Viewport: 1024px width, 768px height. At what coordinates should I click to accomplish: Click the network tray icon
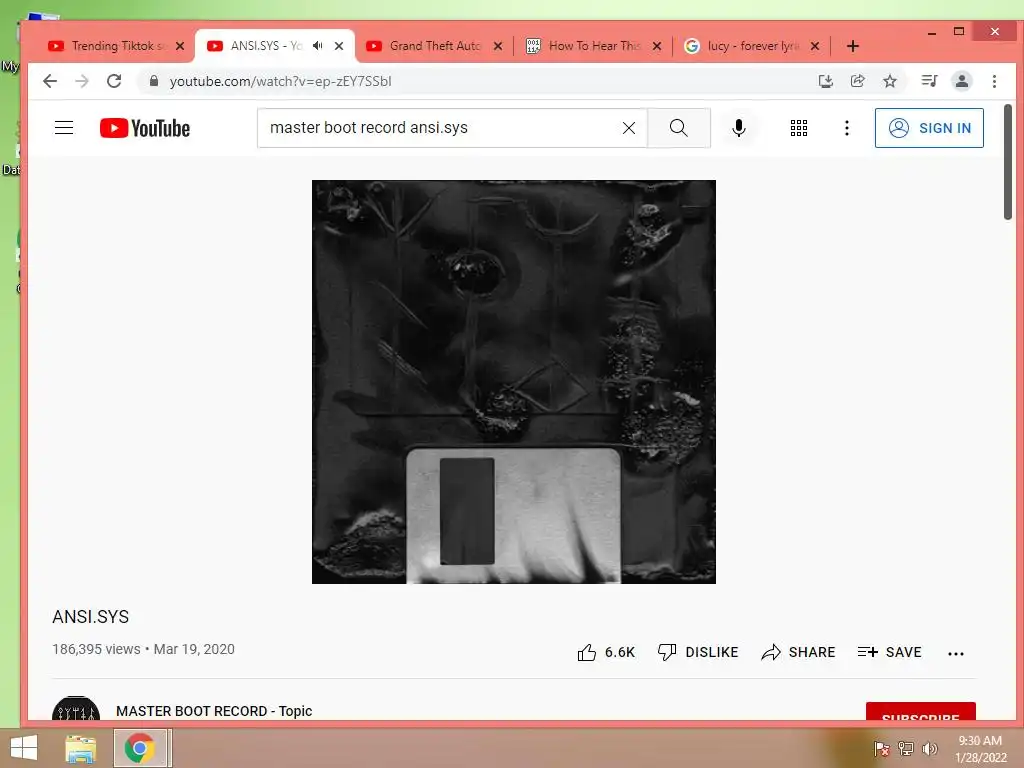pos(906,748)
